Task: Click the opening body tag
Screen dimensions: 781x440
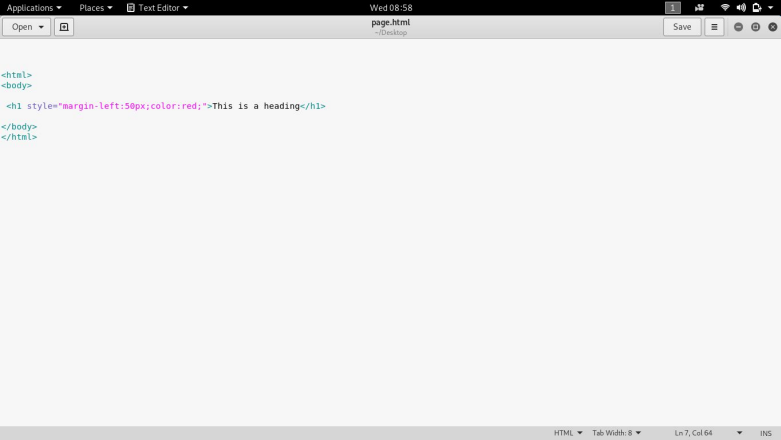Action: click(x=16, y=85)
